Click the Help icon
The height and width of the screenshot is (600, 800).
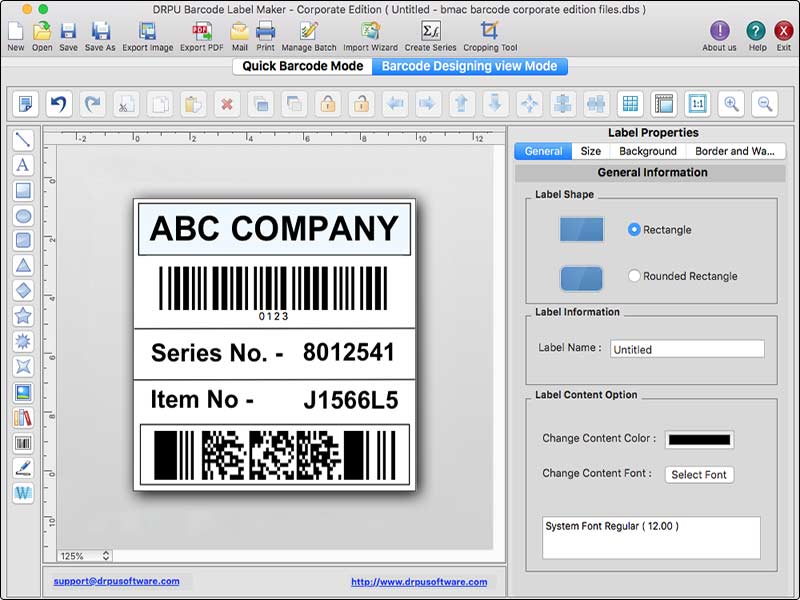click(756, 31)
